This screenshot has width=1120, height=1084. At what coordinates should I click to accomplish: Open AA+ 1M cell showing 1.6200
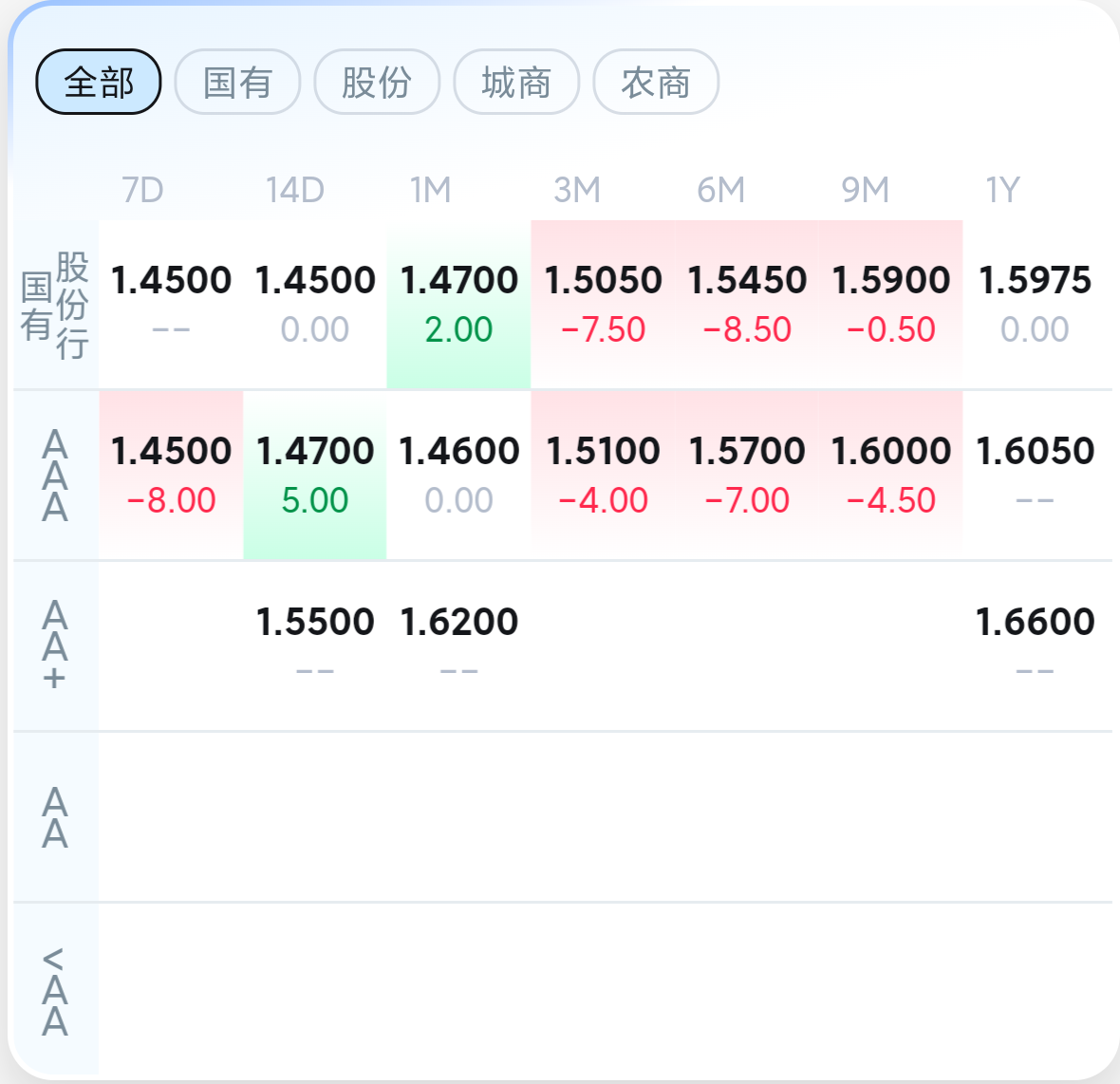coord(458,646)
